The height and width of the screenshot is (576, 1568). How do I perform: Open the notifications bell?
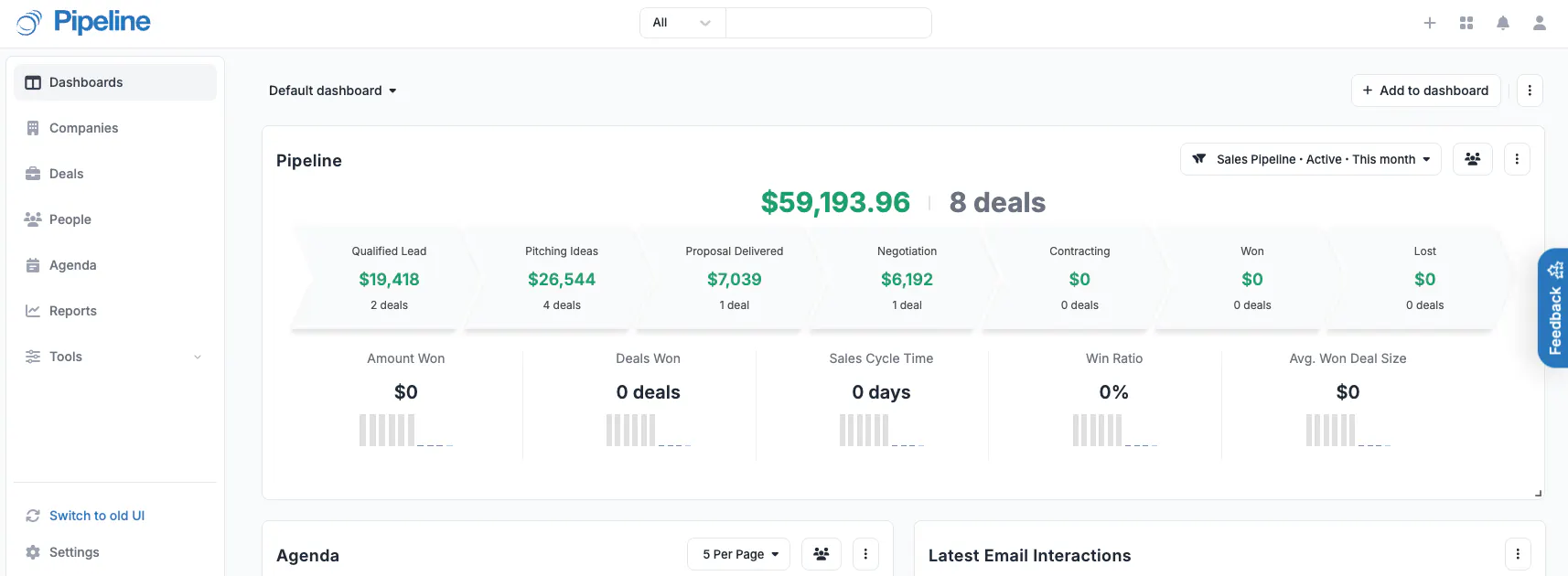pos(1503,23)
